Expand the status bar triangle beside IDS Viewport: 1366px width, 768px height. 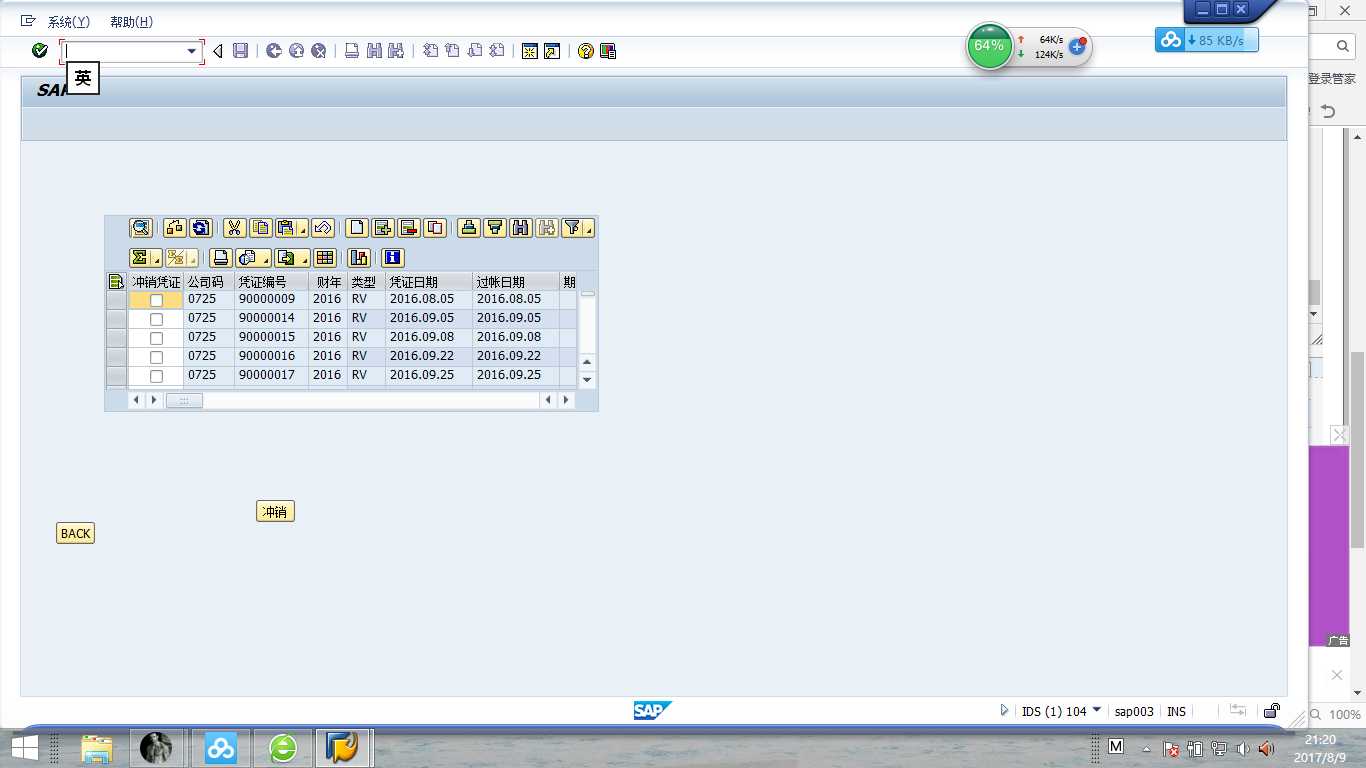tap(1005, 711)
